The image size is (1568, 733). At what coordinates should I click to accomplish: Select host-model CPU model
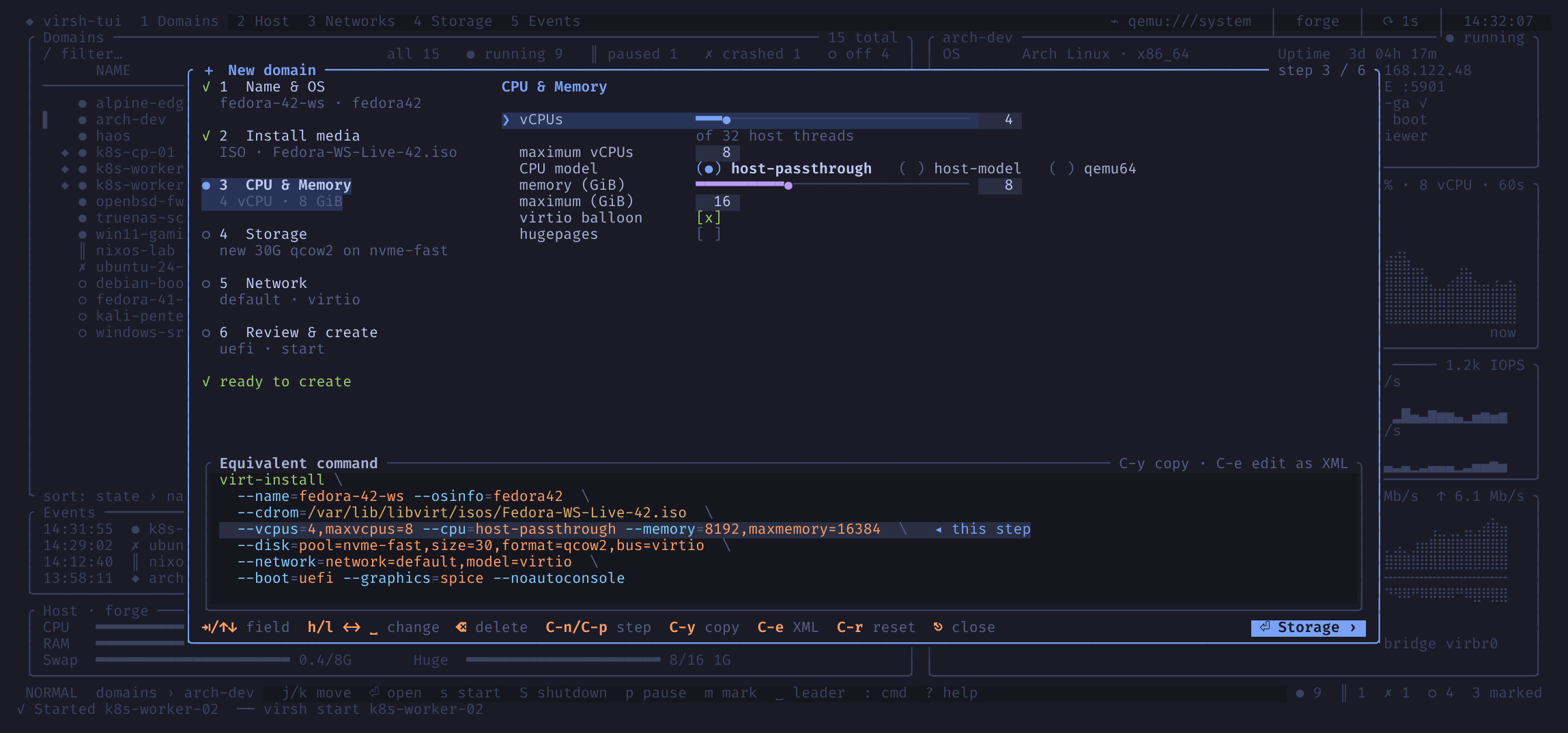point(960,169)
